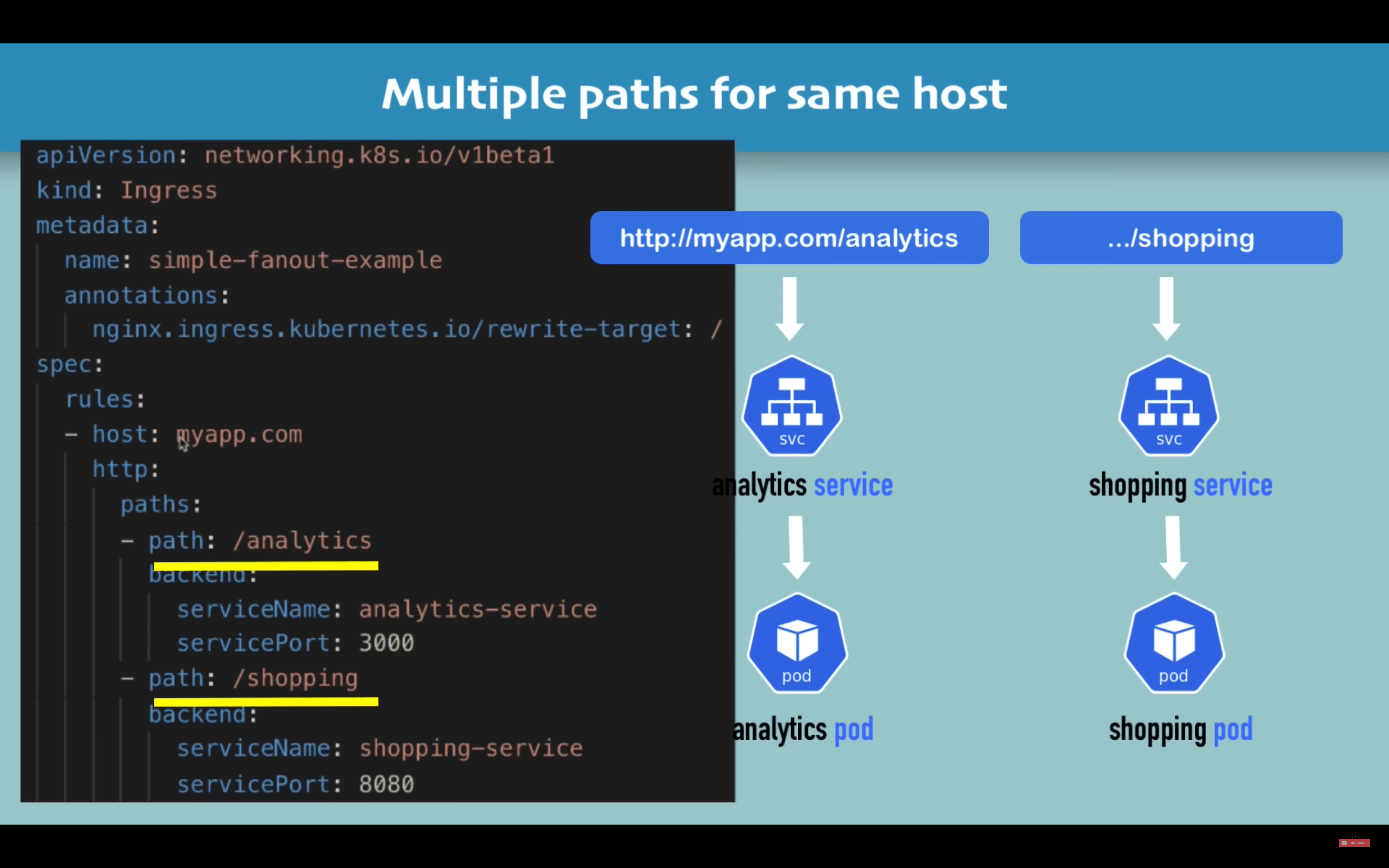Click the "analytics service" label text
Image resolution: width=1389 pixels, height=868 pixels.
[802, 486]
